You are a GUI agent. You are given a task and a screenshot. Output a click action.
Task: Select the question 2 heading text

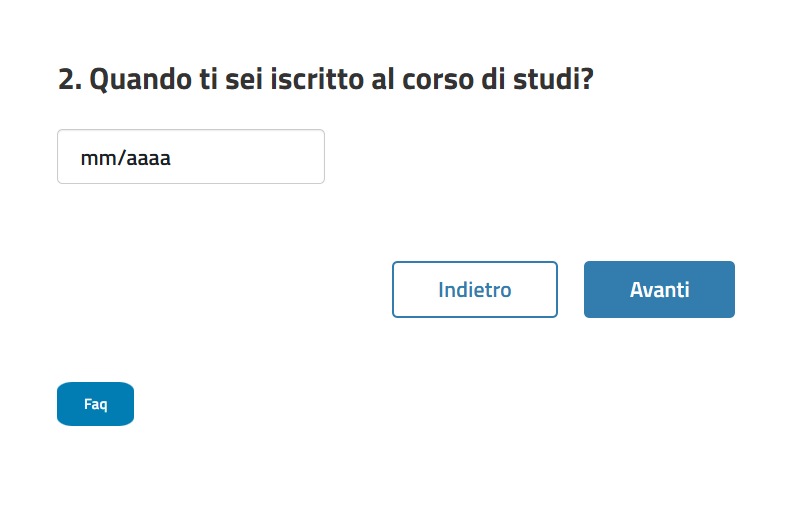point(325,80)
